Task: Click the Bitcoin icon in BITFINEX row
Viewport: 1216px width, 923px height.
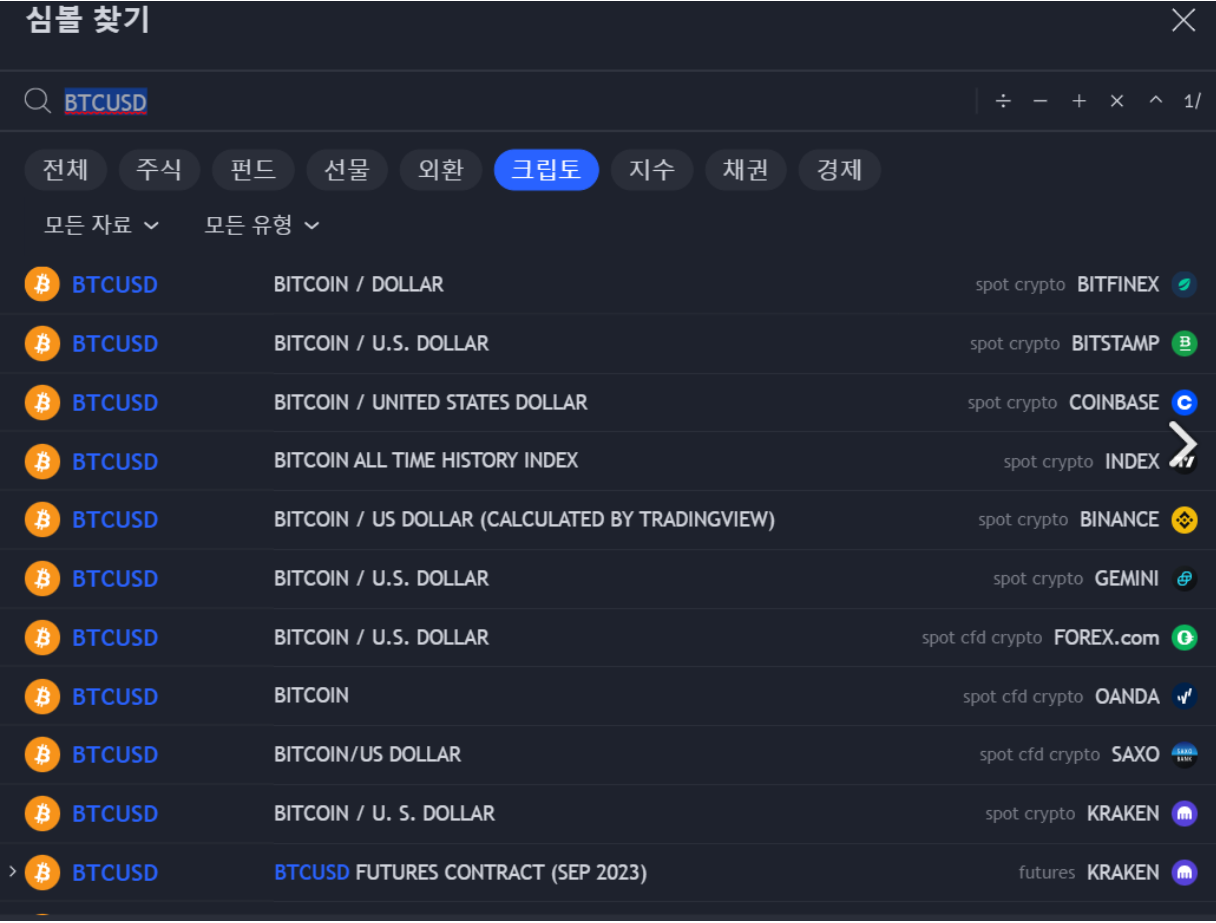Action: tap(42, 284)
